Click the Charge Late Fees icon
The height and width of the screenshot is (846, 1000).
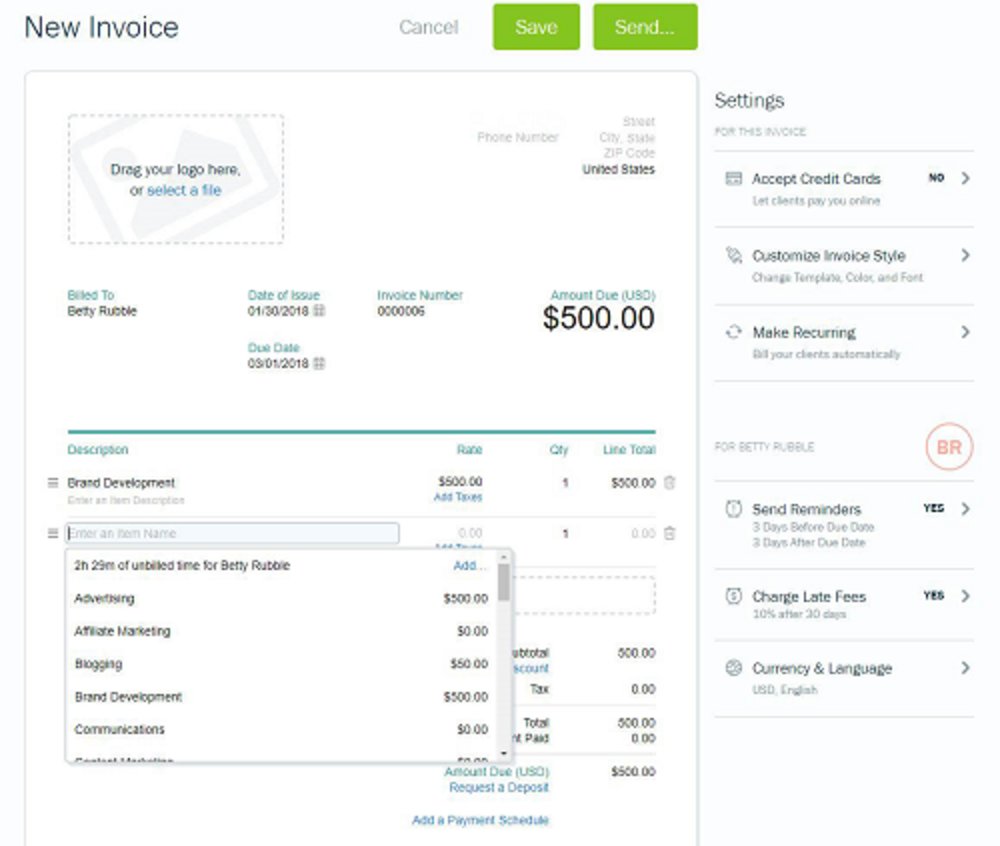734,596
